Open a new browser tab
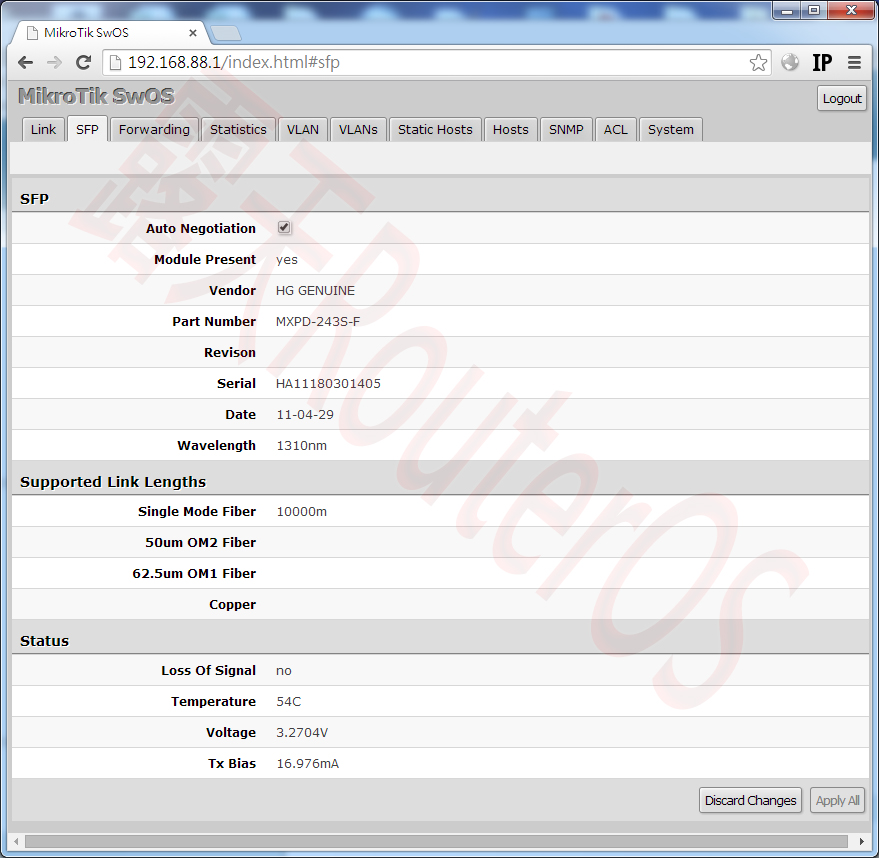The height and width of the screenshot is (858, 879). coord(226,34)
